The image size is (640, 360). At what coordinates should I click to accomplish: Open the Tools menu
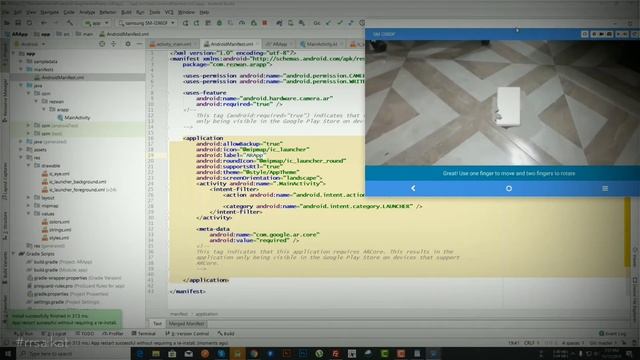tap(155, 12)
